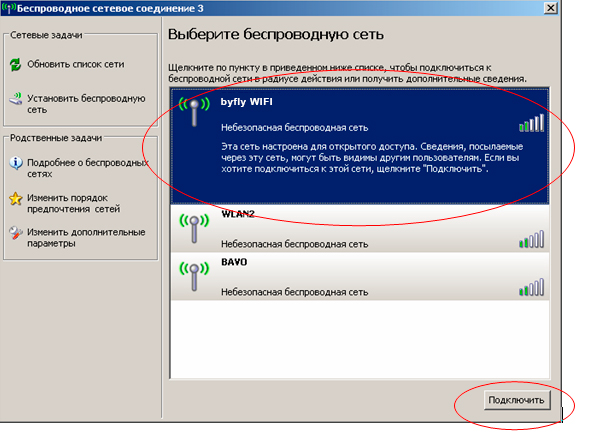This screenshot has height=440, width=592.
Task: Click the open-access description of byfly WIFI
Action: tap(372, 157)
